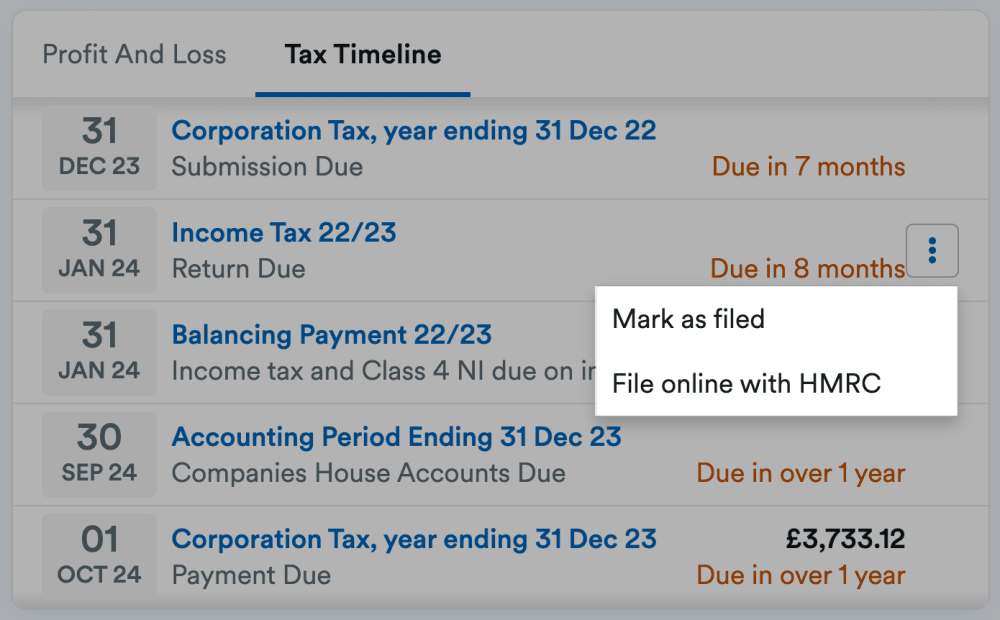Click Due in 8 months status
Image resolution: width=1000 pixels, height=620 pixels.
[x=807, y=269]
